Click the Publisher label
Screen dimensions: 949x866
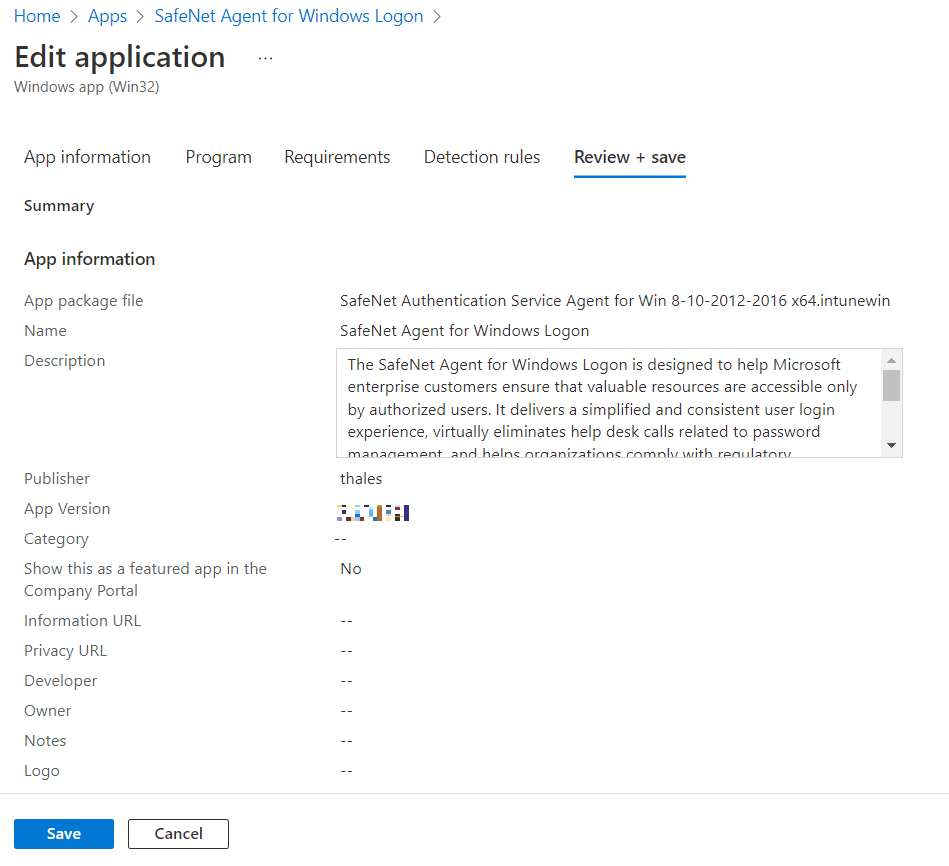(x=57, y=479)
